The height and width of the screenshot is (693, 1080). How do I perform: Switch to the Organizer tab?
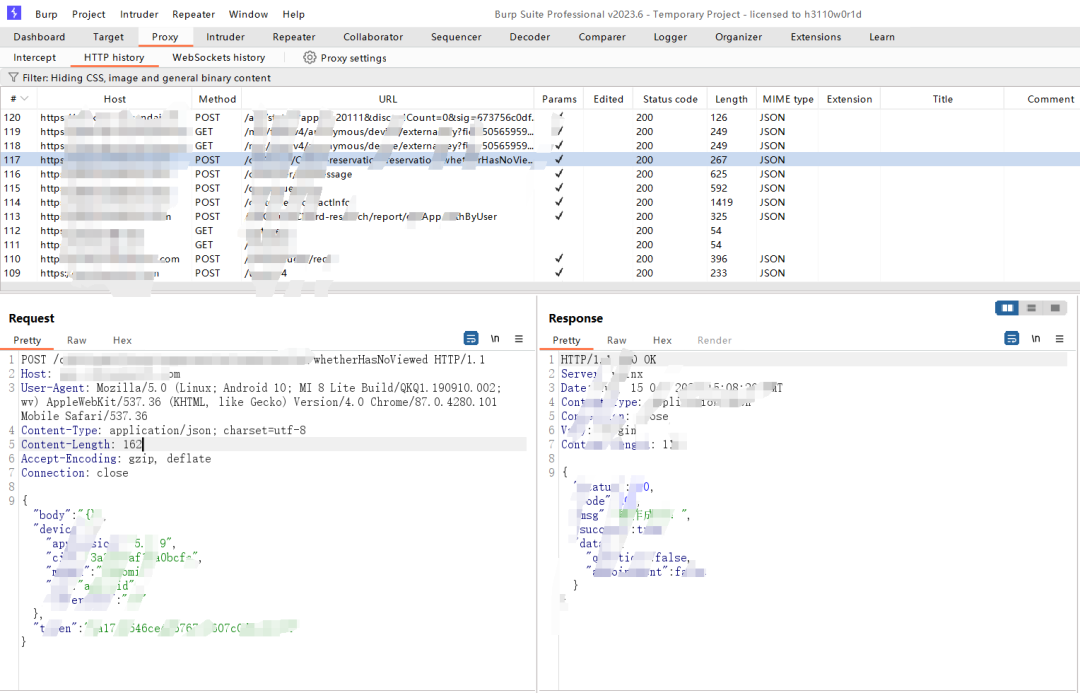click(x=738, y=37)
